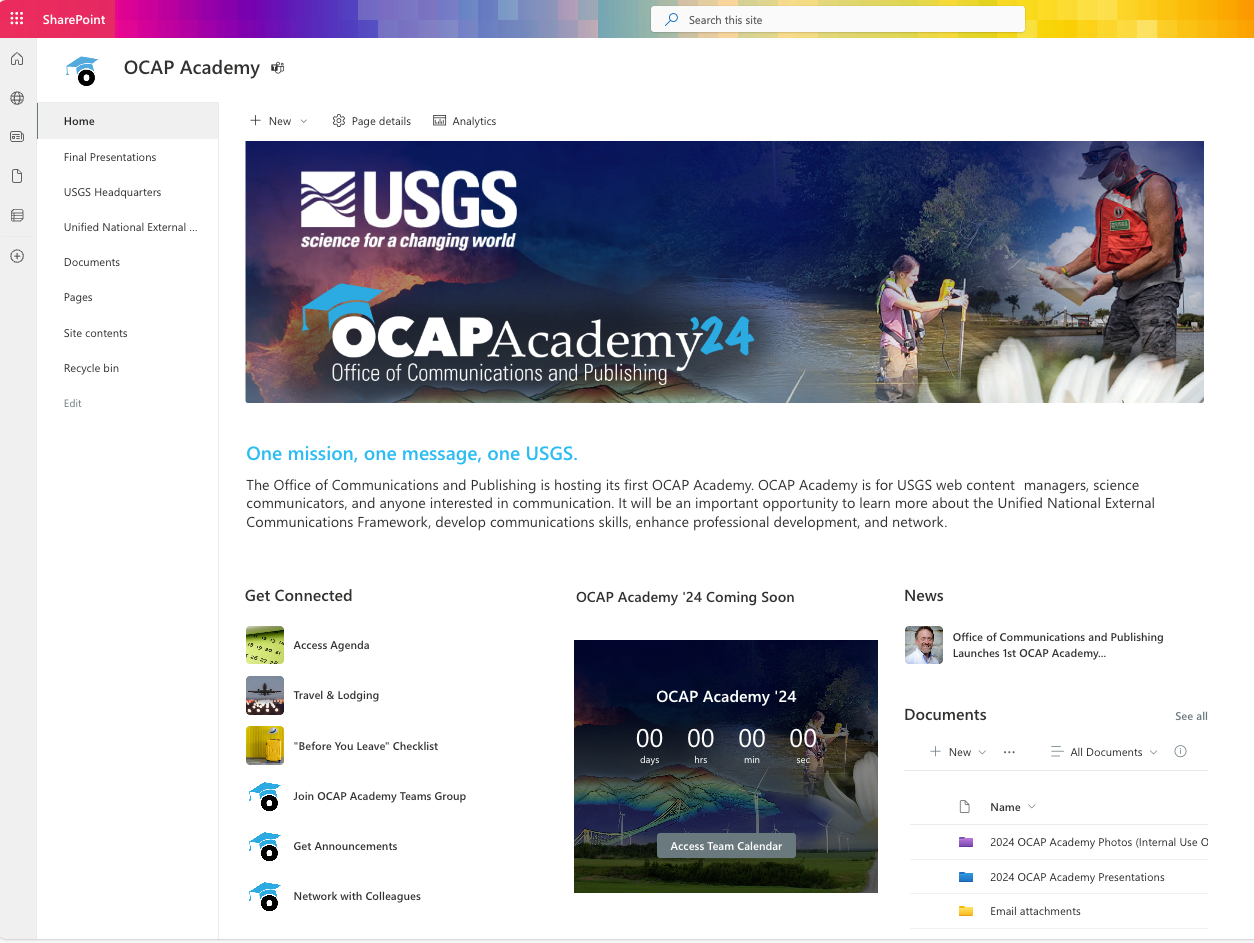Viewport: 1254px width, 943px height.
Task: Click the page New button
Action: click(x=279, y=121)
